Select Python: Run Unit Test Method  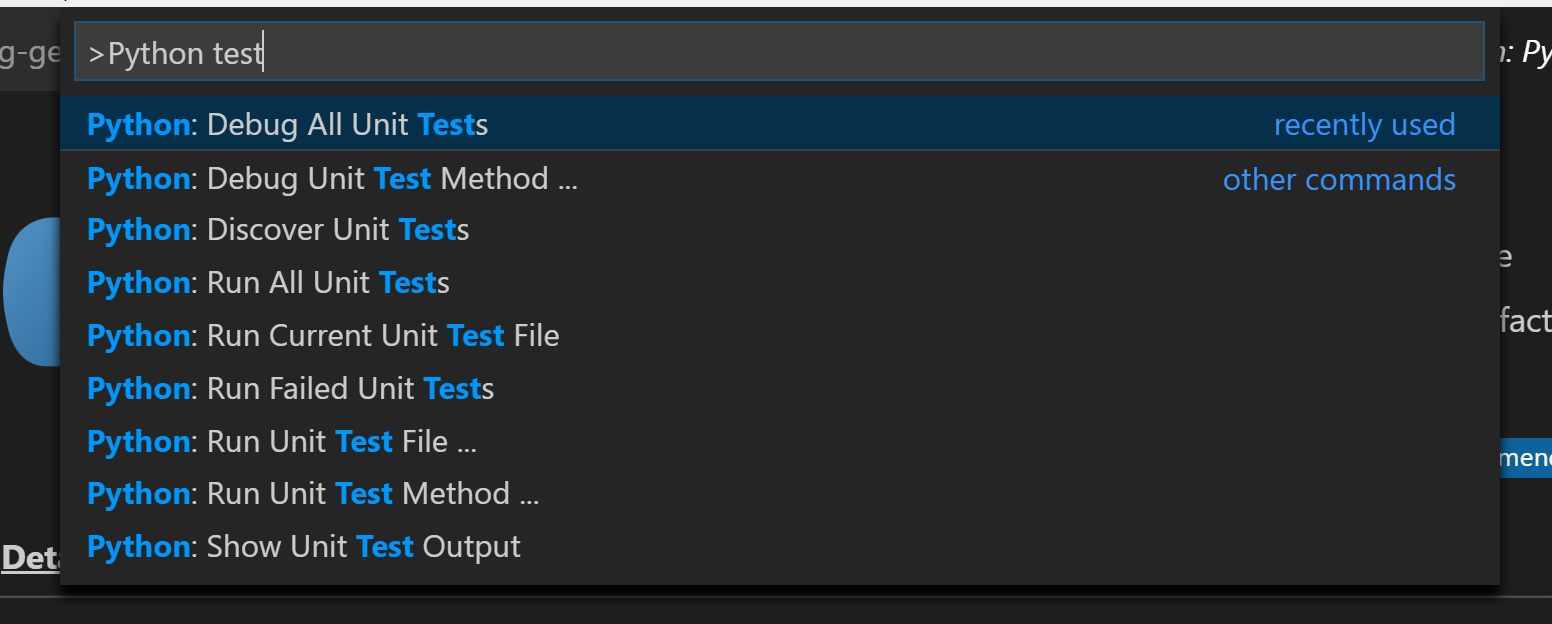tap(310, 493)
